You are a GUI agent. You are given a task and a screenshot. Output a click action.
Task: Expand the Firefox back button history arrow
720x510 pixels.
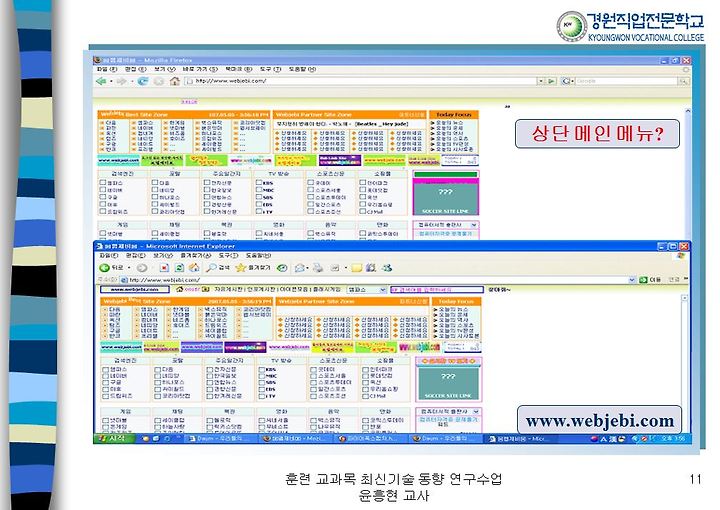(111, 81)
